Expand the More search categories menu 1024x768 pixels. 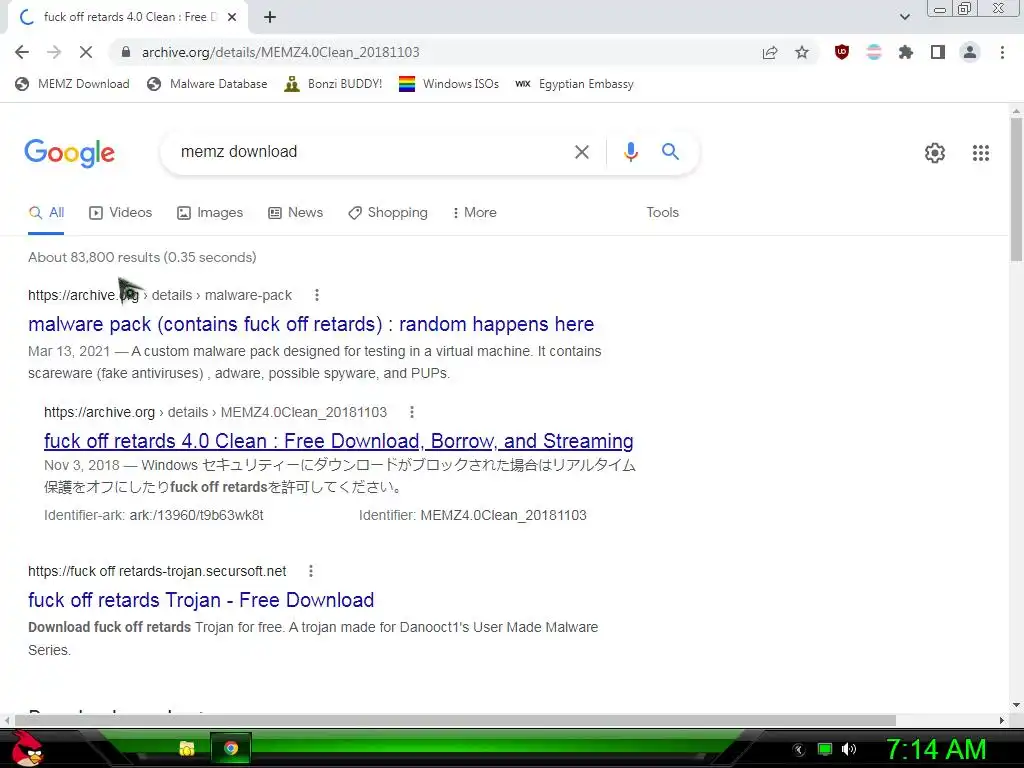474,213
